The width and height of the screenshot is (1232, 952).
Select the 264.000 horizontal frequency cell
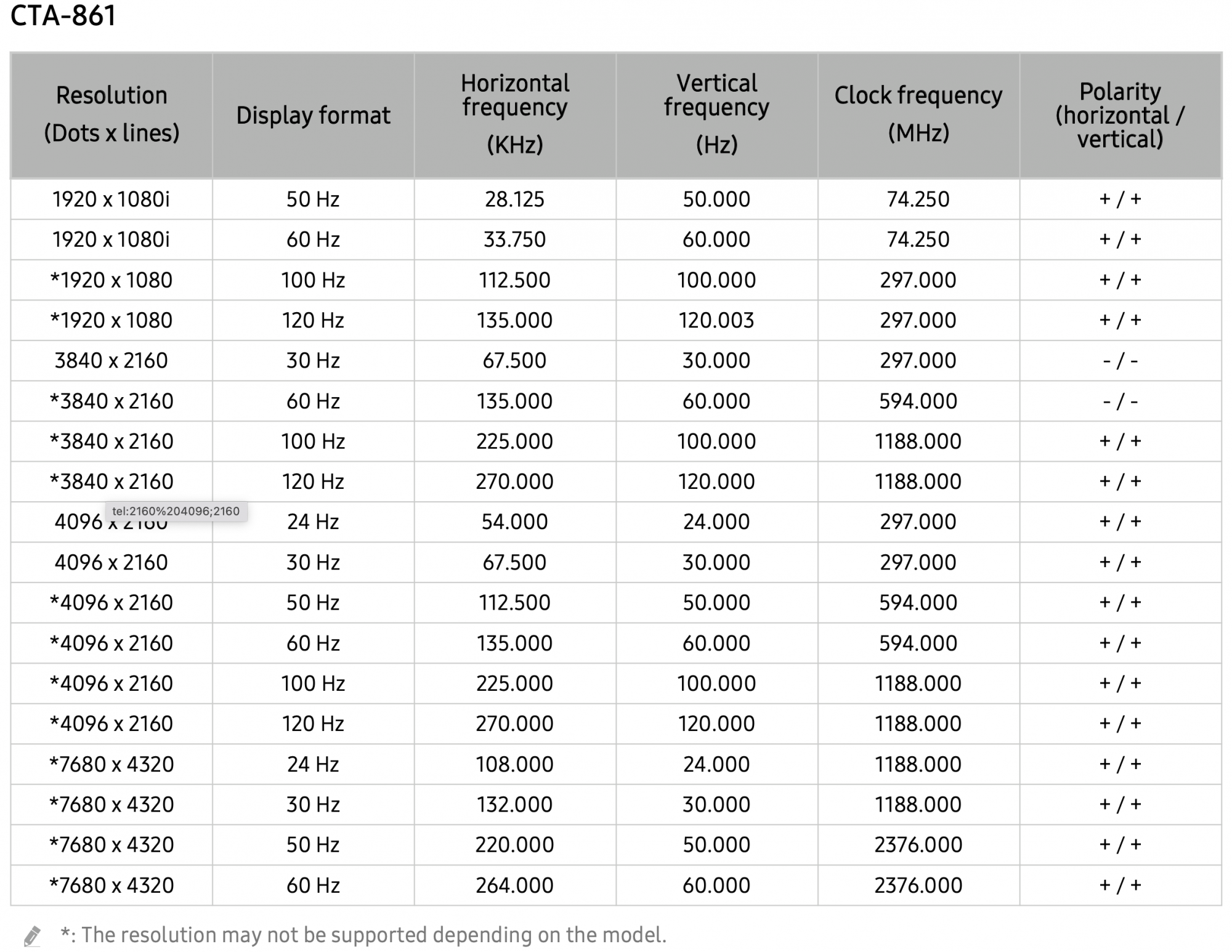514,885
